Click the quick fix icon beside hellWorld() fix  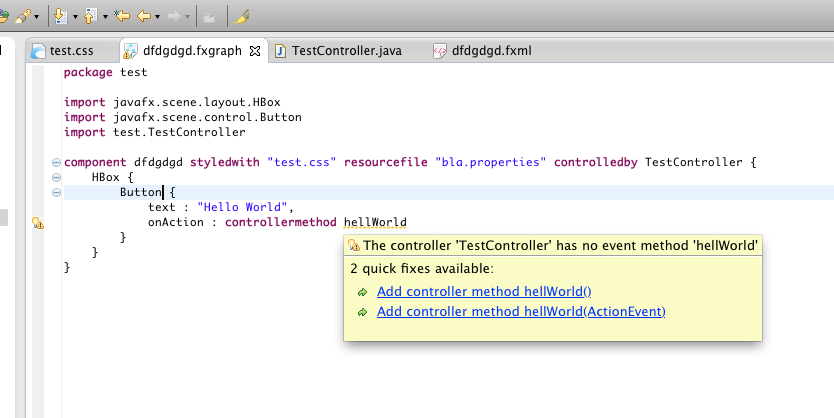pyautogui.click(x=362, y=292)
